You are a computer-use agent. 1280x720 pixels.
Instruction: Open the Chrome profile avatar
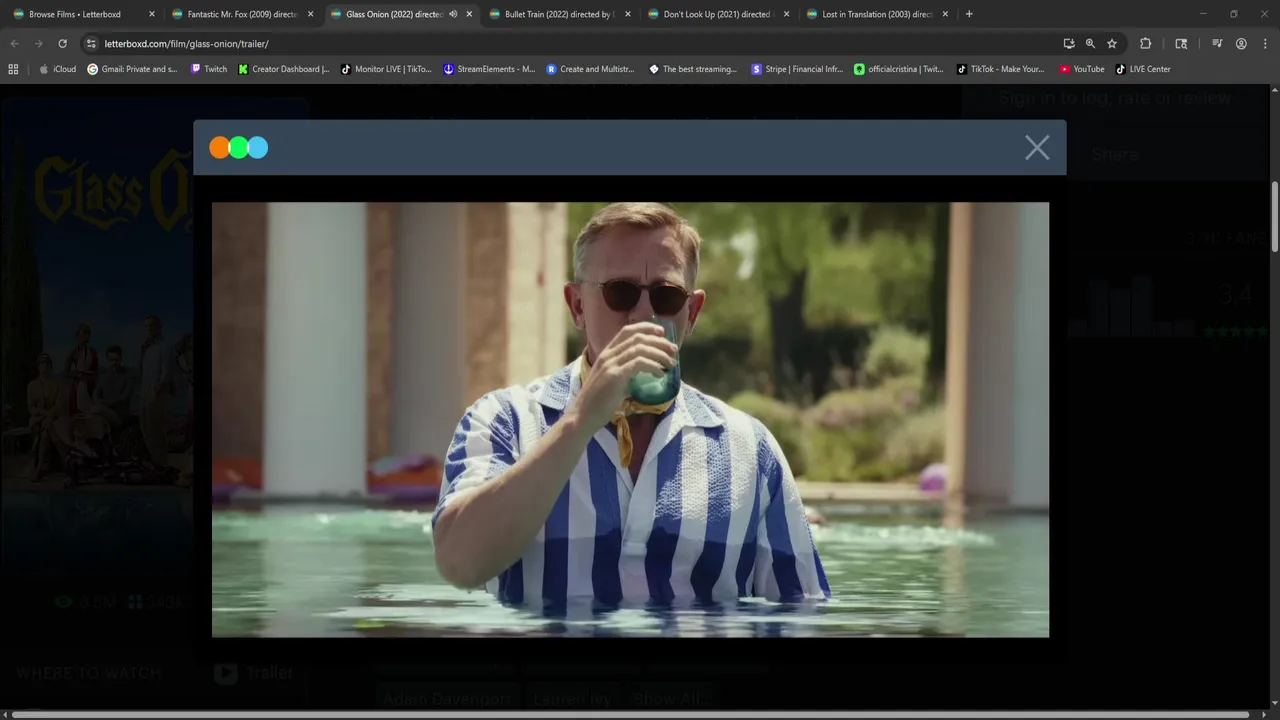click(x=1241, y=44)
